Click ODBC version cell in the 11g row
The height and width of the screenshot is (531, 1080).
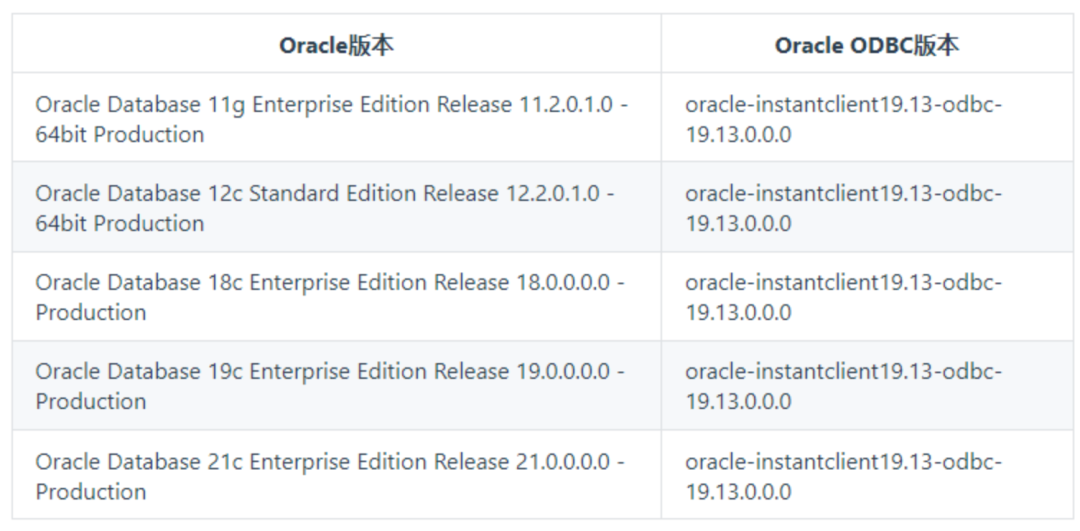coord(866,119)
